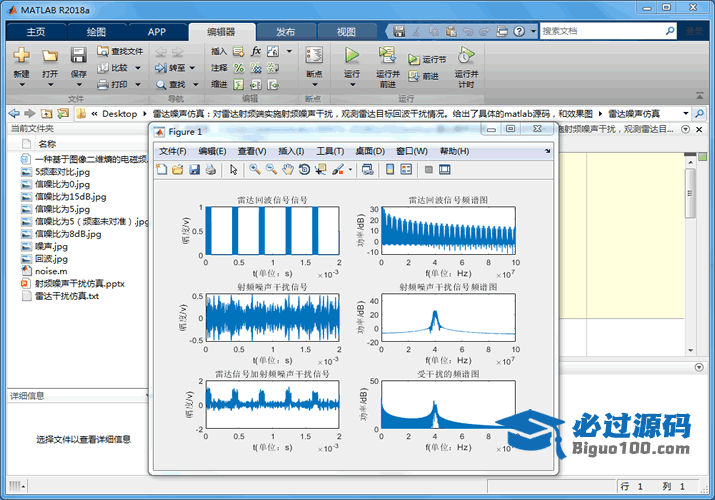
Task: Select the Zoom Out tool in Figure 1
Action: [x=271, y=170]
